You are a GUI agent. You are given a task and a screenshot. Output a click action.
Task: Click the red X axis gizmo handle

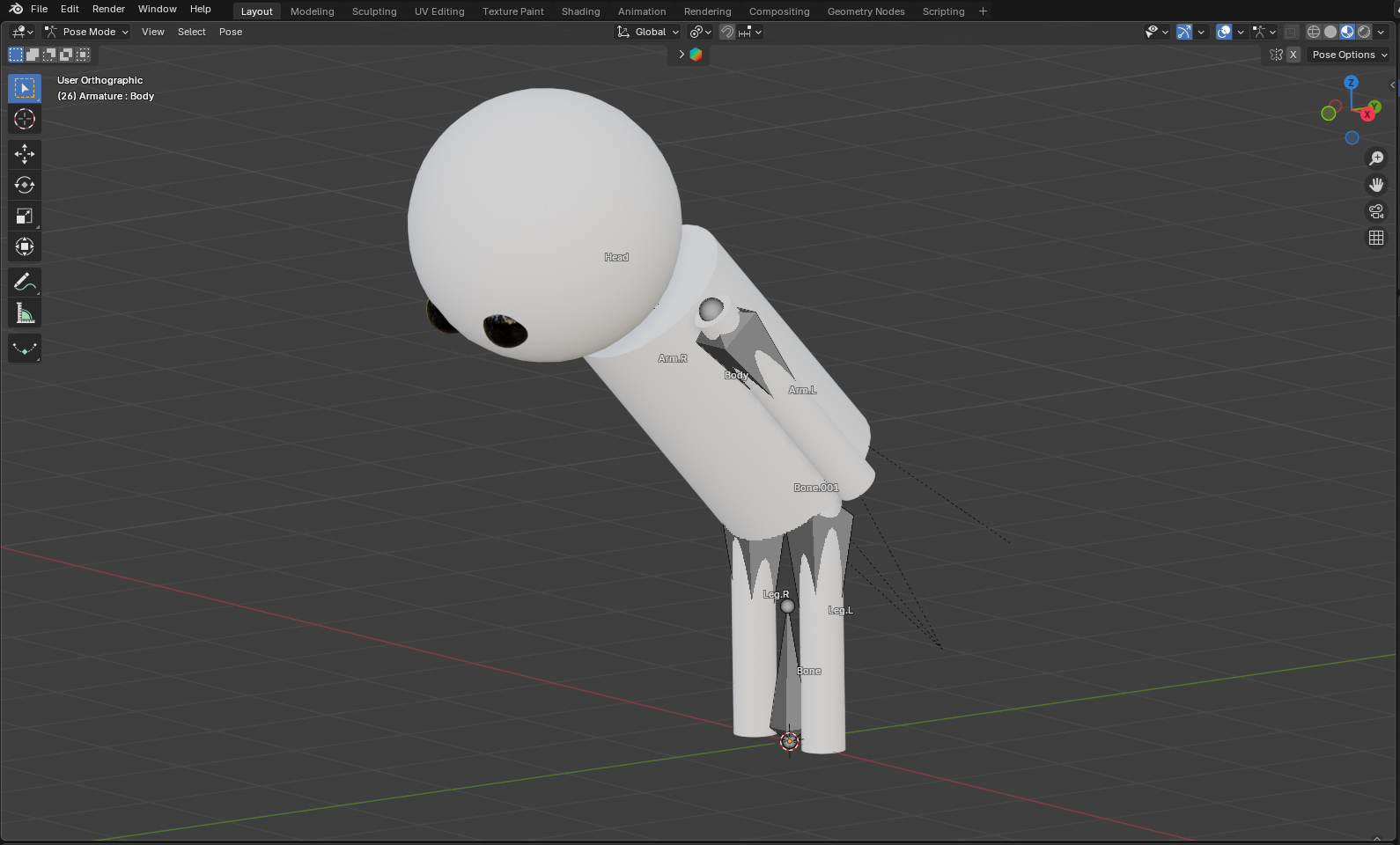tap(1367, 114)
